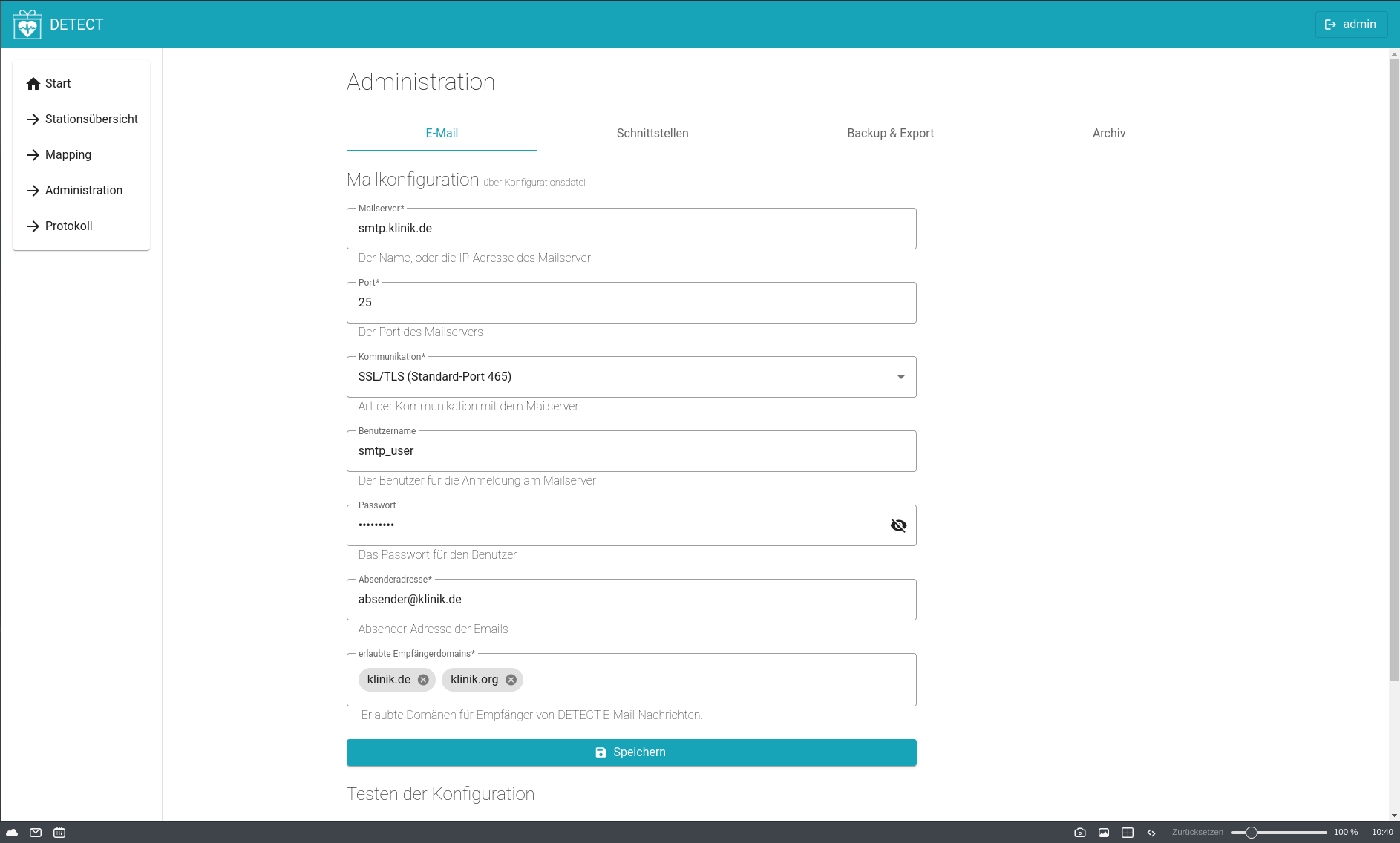Click the logout icon next to admin
The width and height of the screenshot is (1400, 843).
1330,24
